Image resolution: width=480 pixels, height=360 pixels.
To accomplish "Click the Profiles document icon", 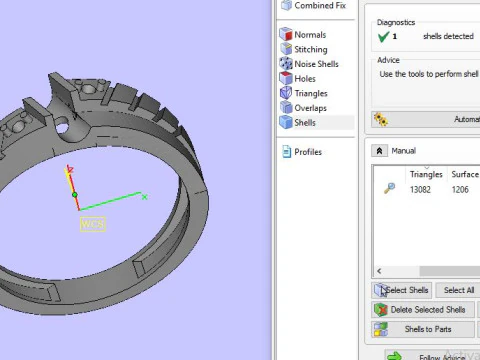I will [286, 151].
